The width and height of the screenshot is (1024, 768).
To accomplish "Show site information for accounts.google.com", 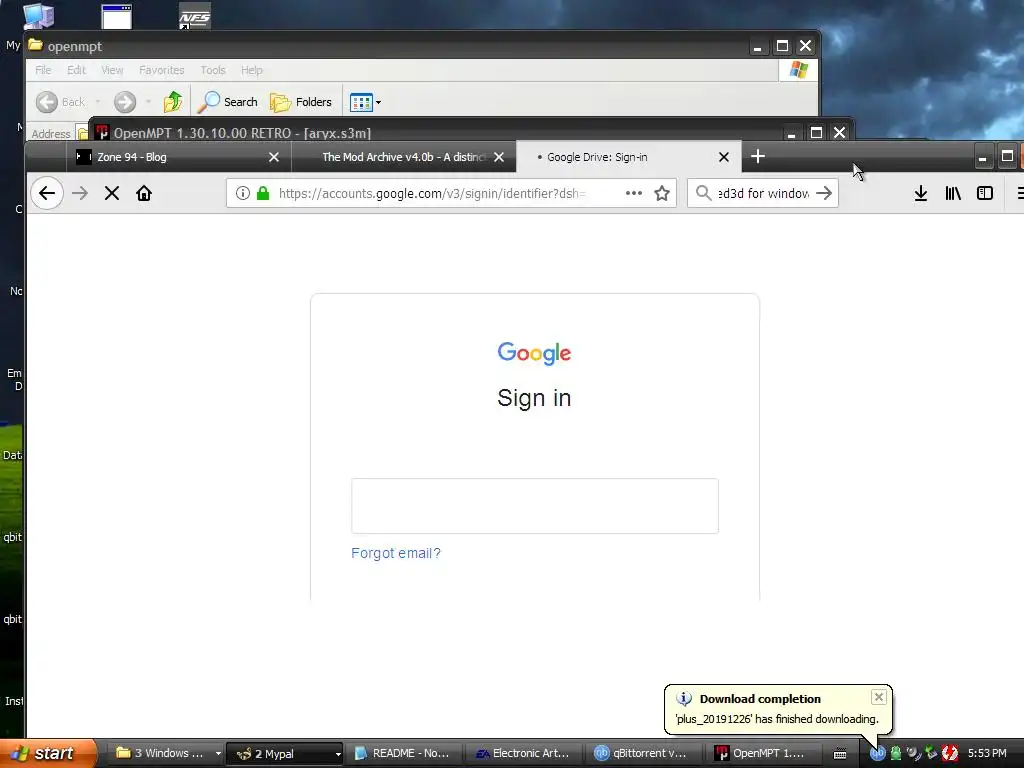I will 243,193.
